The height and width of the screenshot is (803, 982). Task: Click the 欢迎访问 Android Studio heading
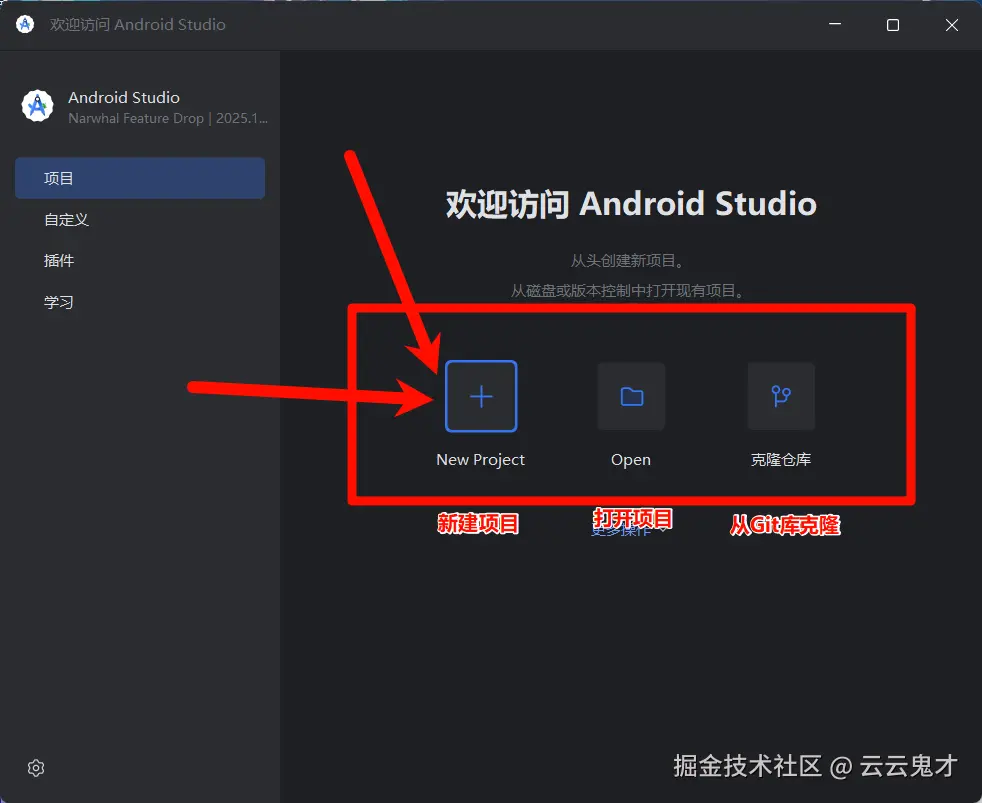coord(631,204)
